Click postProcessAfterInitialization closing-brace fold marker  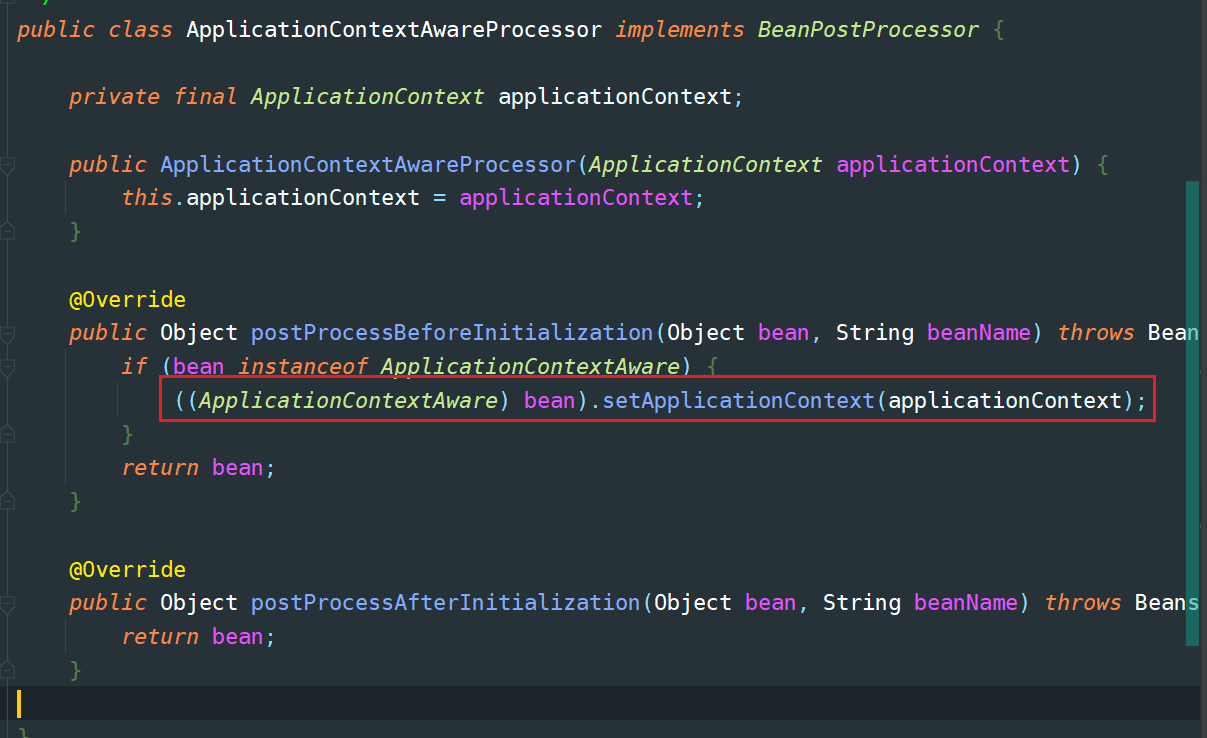(8, 670)
